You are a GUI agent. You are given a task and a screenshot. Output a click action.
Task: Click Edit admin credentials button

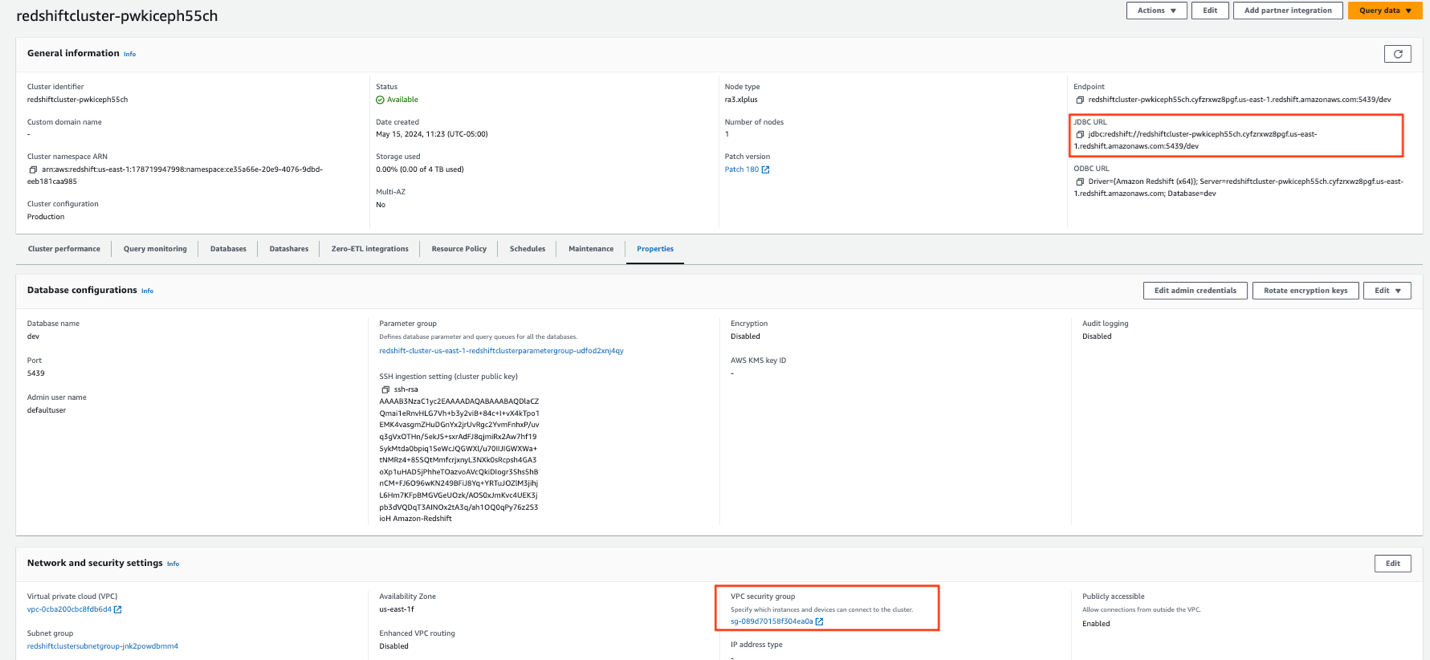pyautogui.click(x=1195, y=291)
